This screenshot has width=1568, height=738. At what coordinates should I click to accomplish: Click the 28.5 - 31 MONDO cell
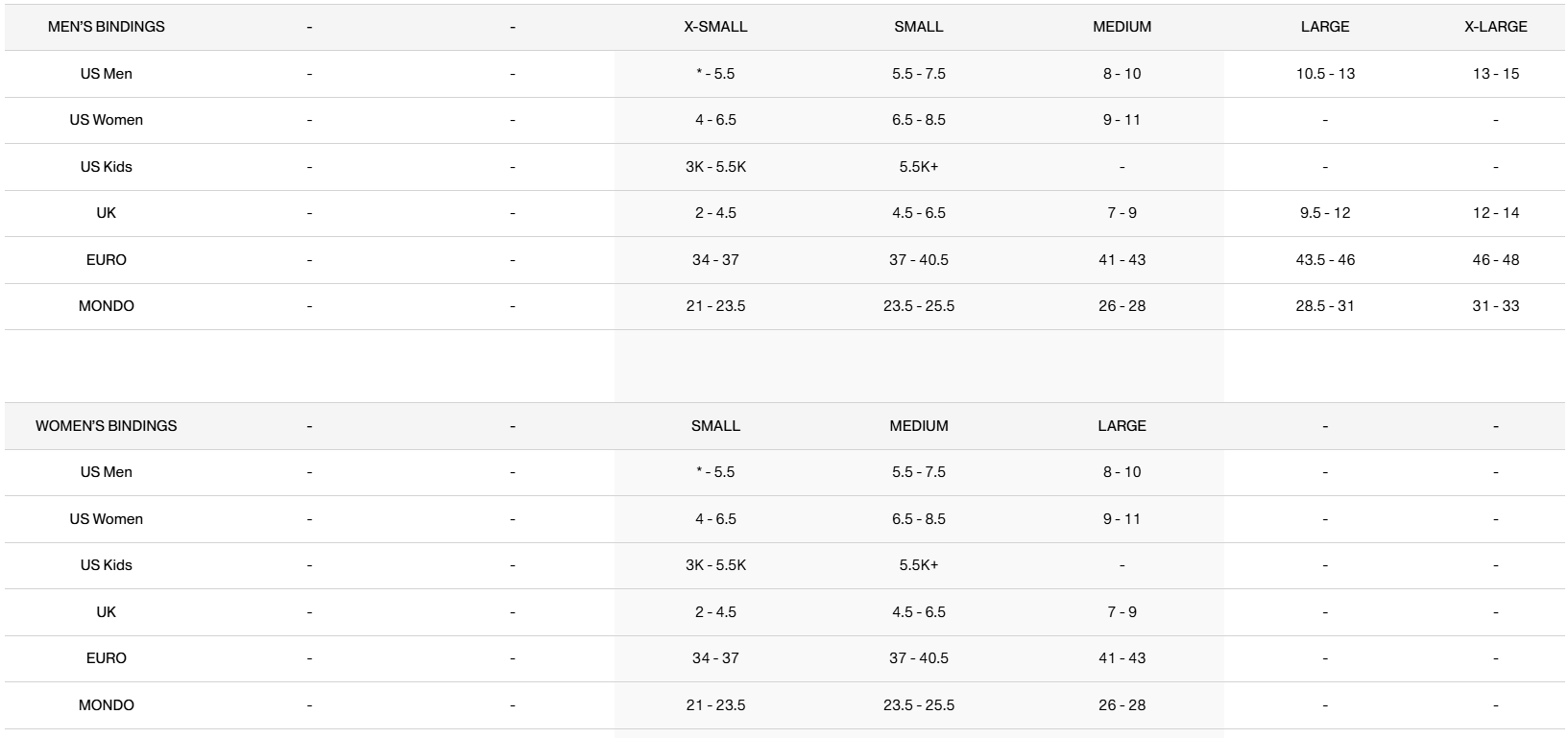pos(1325,306)
